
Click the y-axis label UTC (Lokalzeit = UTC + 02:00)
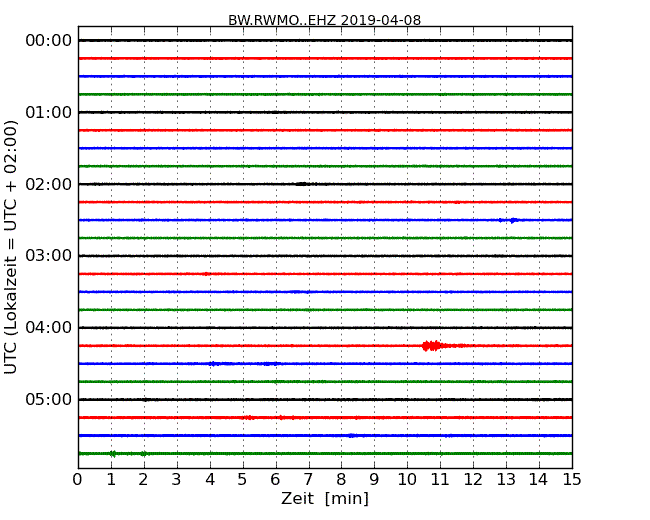pyautogui.click(x=11, y=247)
